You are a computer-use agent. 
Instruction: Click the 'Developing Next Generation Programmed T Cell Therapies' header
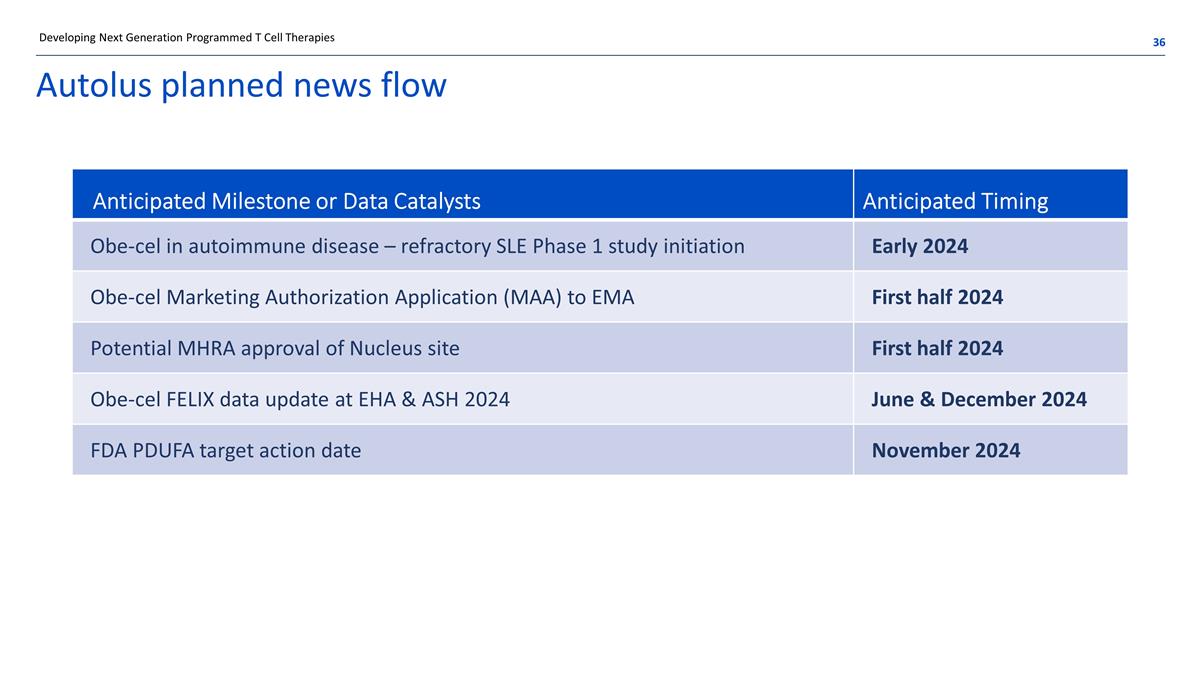187,38
